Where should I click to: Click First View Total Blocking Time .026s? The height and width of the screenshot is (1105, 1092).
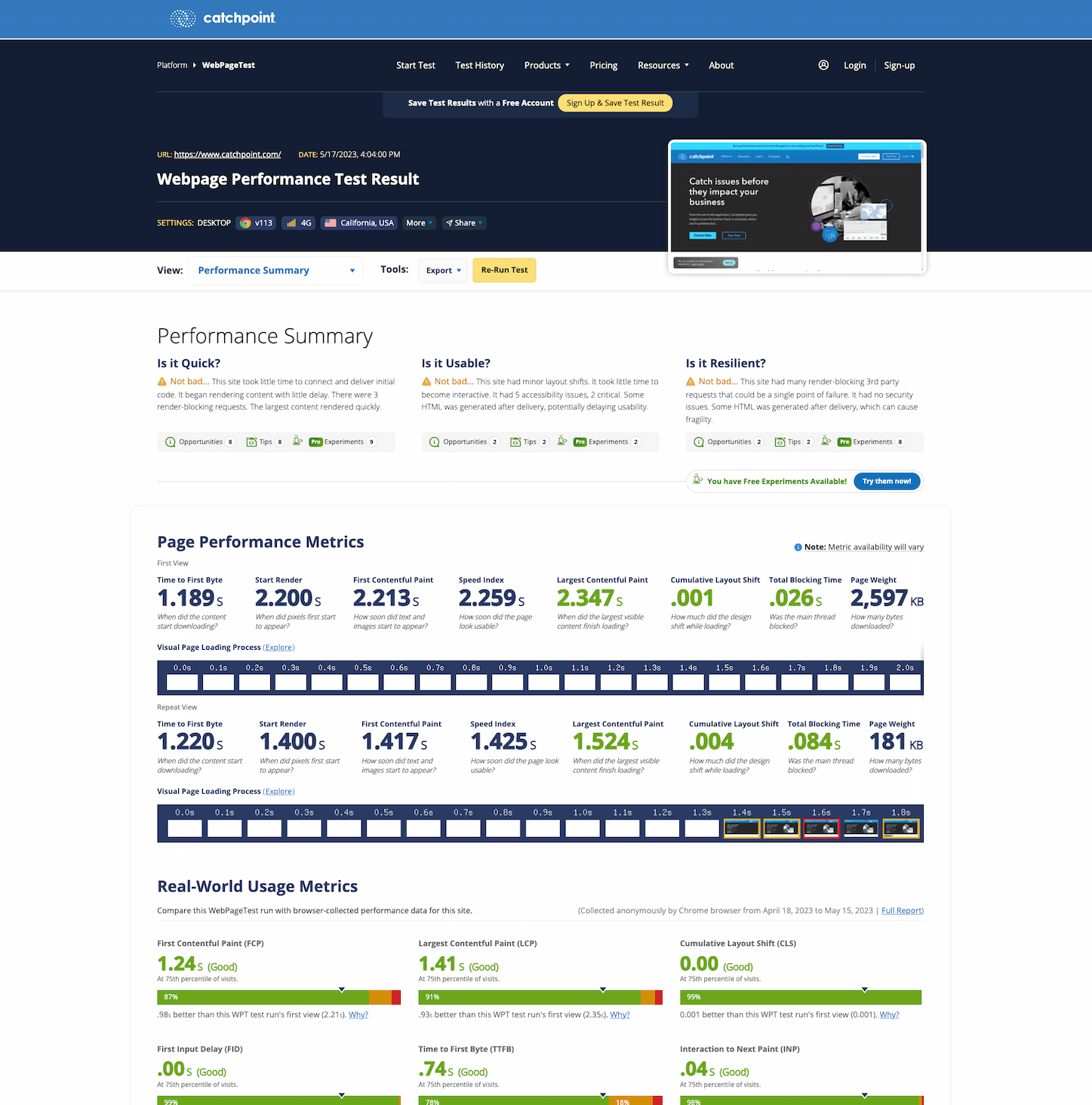coord(795,598)
